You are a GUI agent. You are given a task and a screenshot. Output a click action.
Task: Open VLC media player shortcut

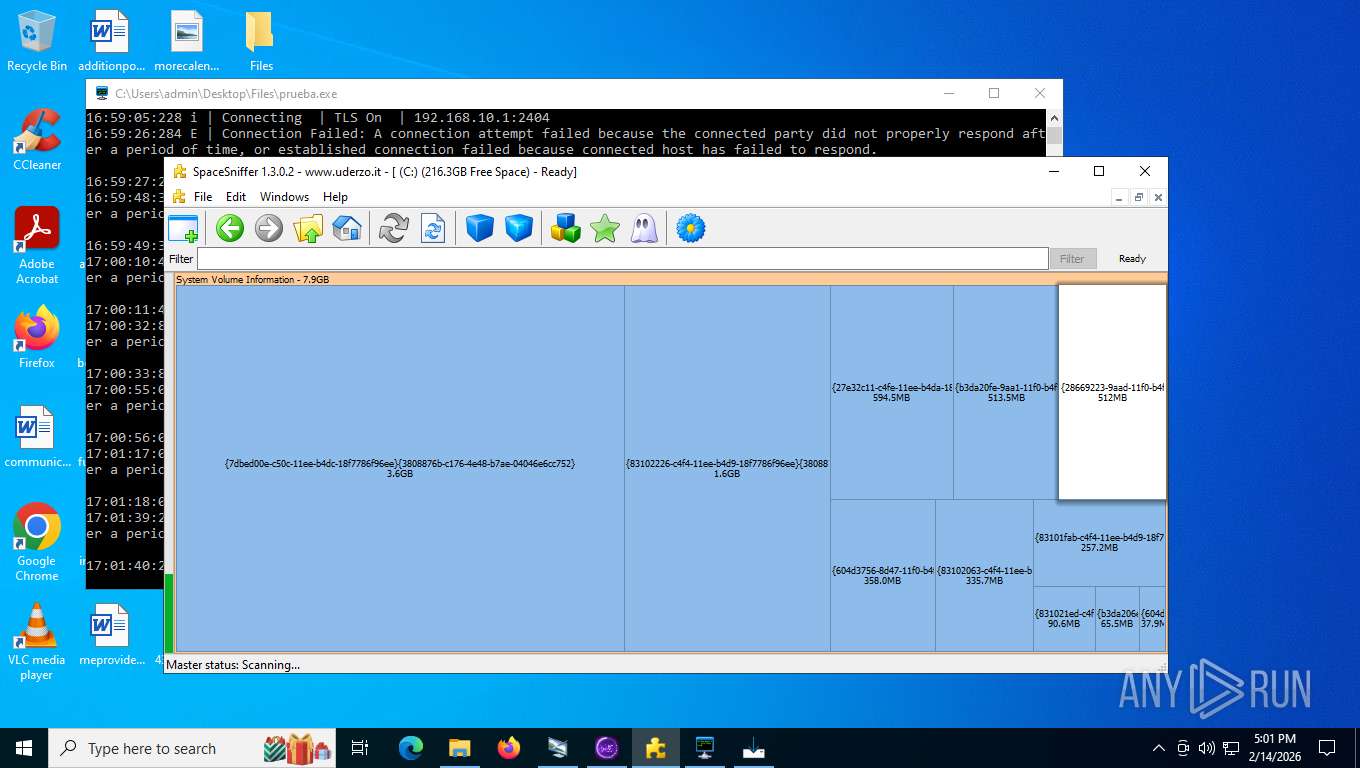[37, 642]
